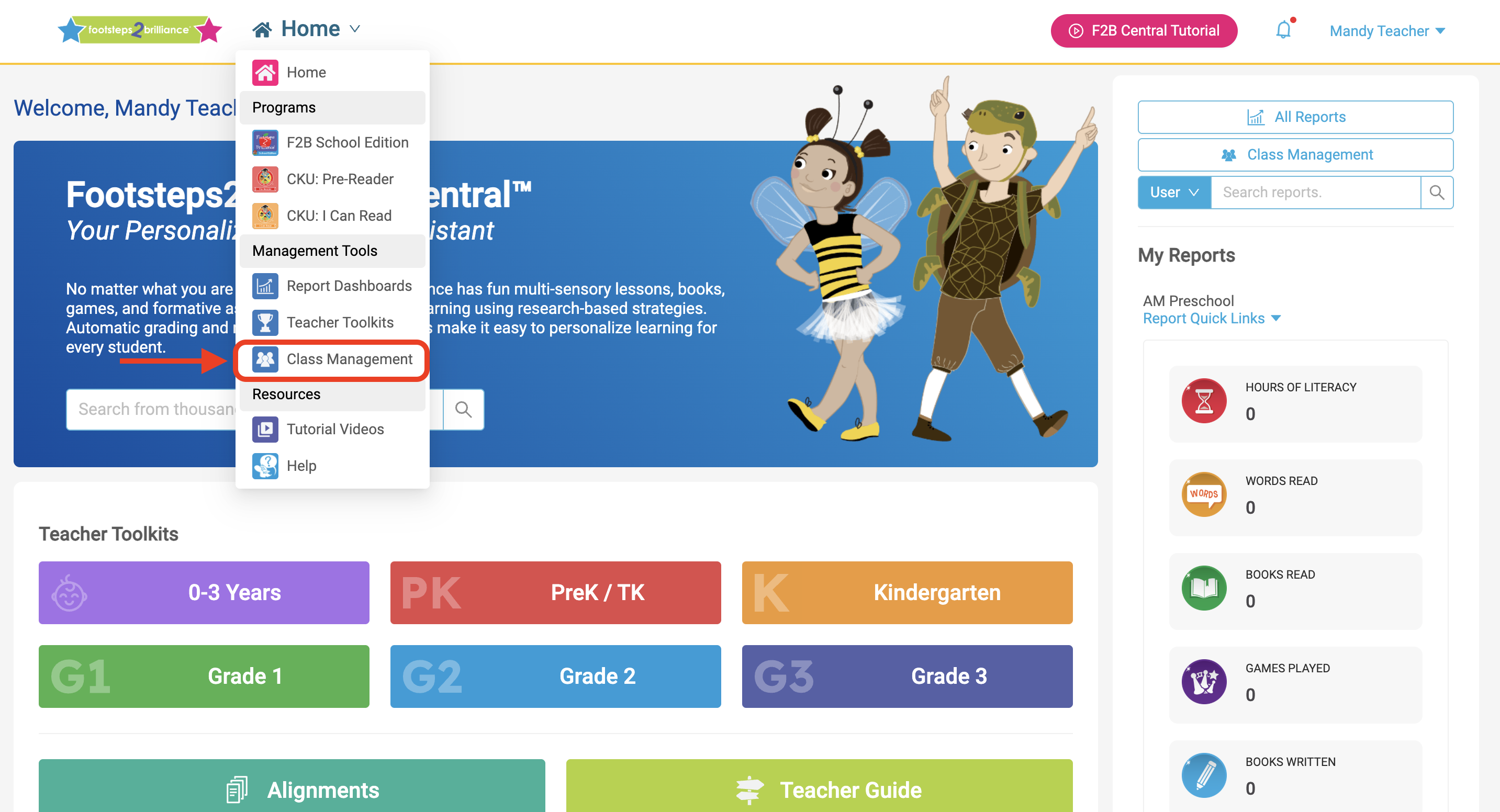Click the green Books Read icon
This screenshot has height=812, width=1500.
[x=1203, y=588]
